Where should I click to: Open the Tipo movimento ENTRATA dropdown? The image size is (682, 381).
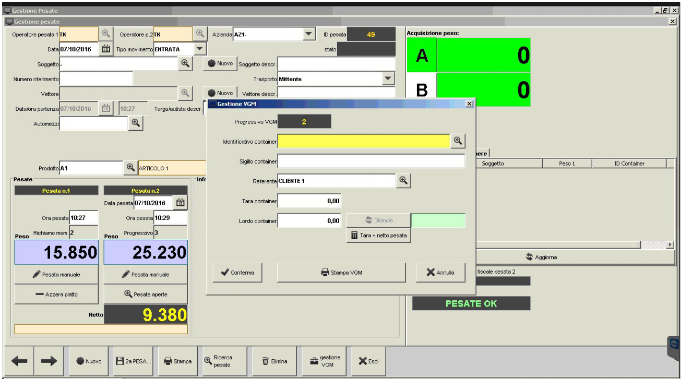tap(200, 49)
